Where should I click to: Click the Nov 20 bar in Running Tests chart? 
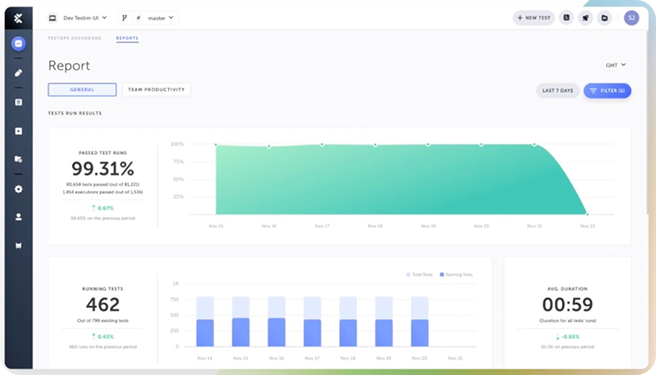[420, 321]
